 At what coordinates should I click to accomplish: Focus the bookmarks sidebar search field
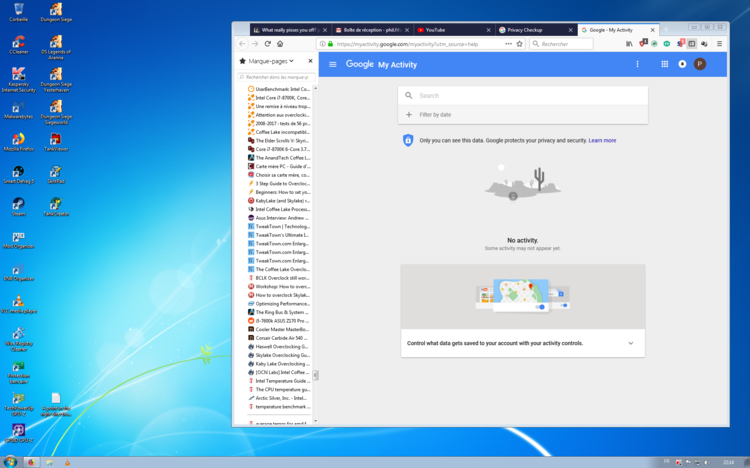[x=276, y=77]
